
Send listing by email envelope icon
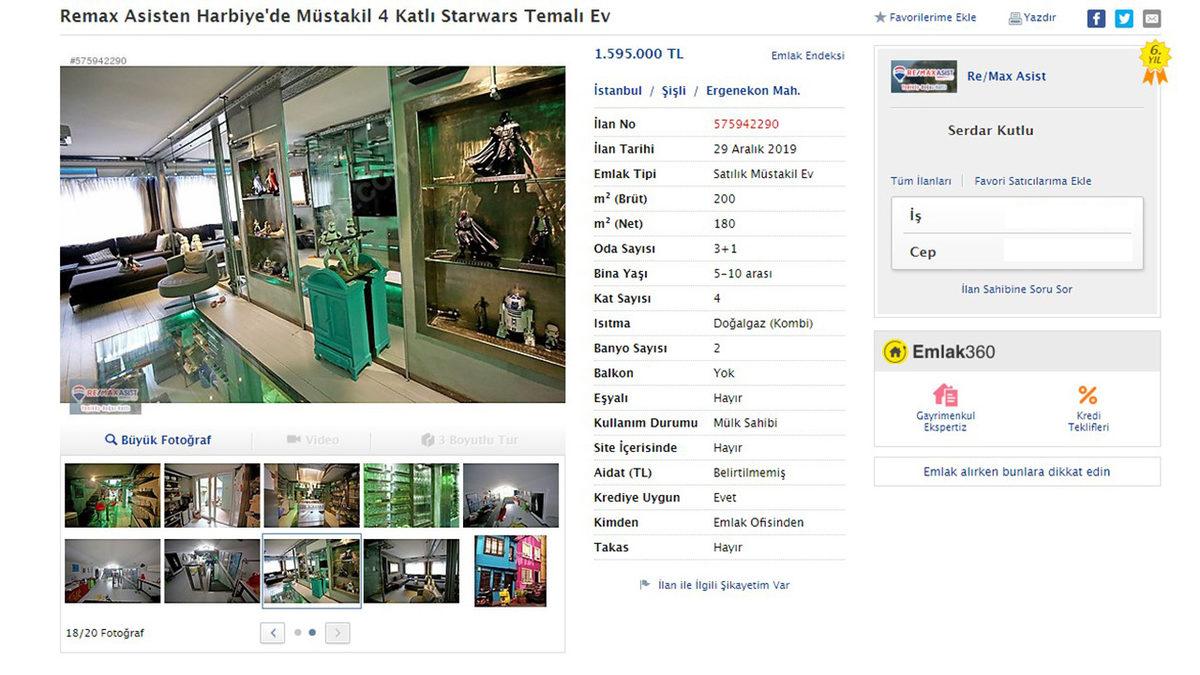coord(1152,18)
